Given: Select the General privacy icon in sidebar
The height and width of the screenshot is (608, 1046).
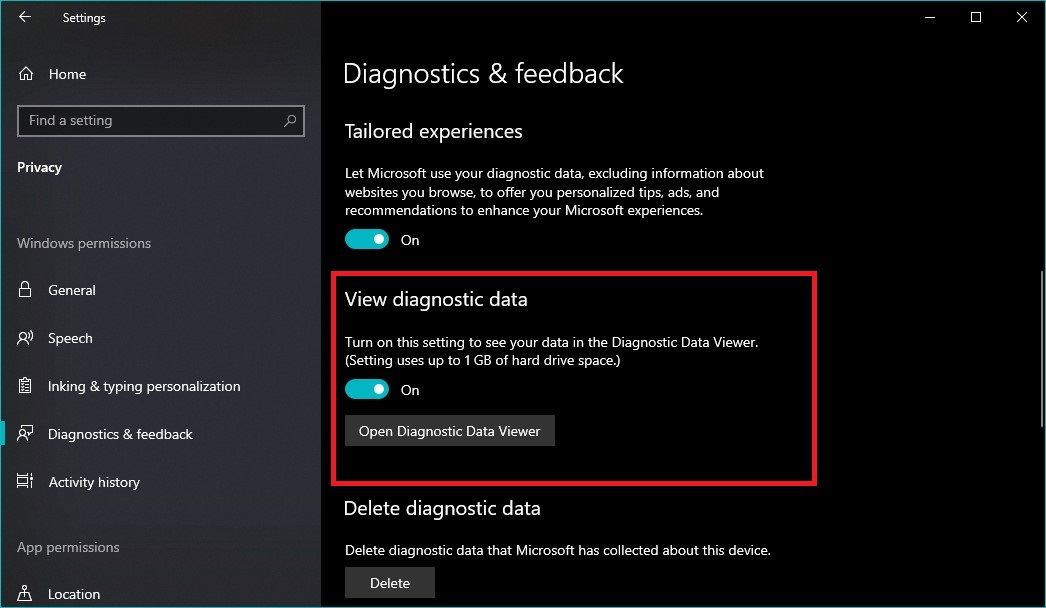Looking at the screenshot, I should pos(27,290).
